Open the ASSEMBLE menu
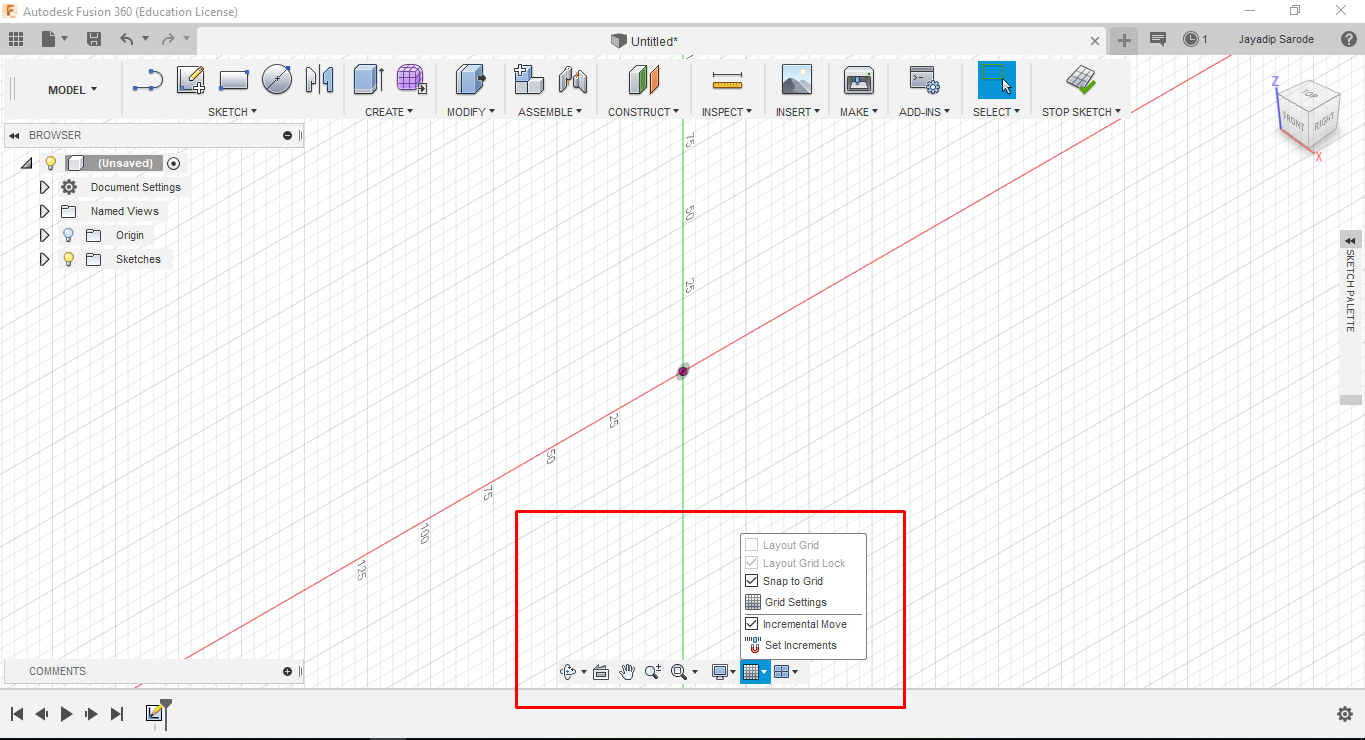 pos(550,112)
